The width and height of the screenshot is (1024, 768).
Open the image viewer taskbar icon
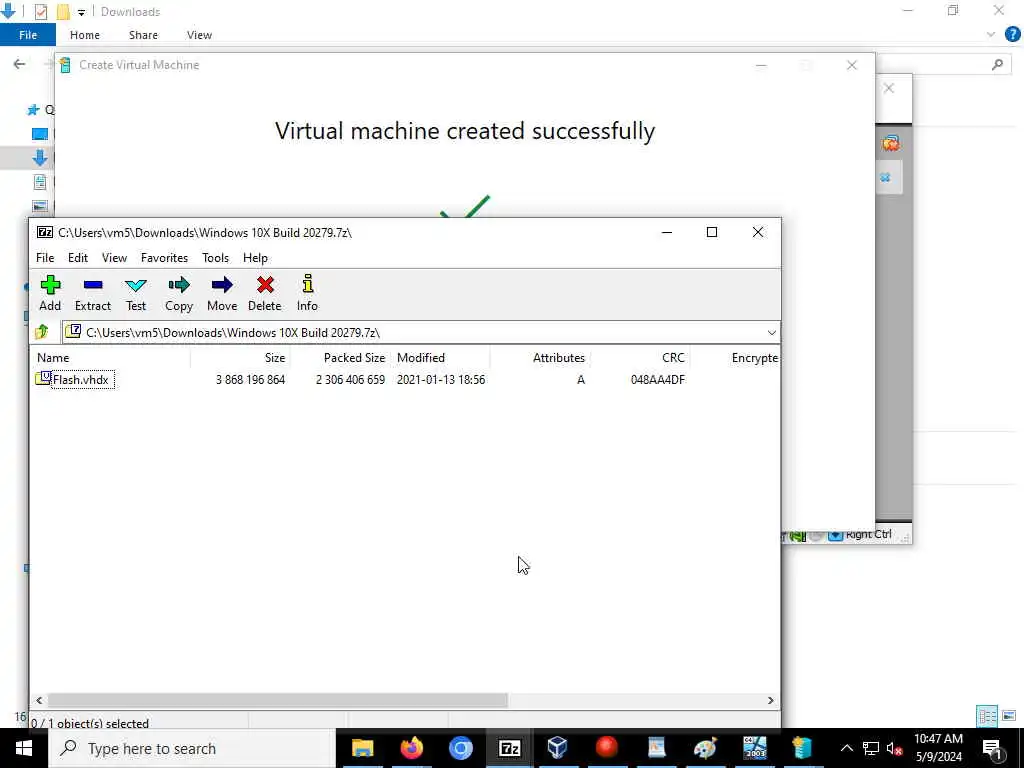tap(656, 748)
